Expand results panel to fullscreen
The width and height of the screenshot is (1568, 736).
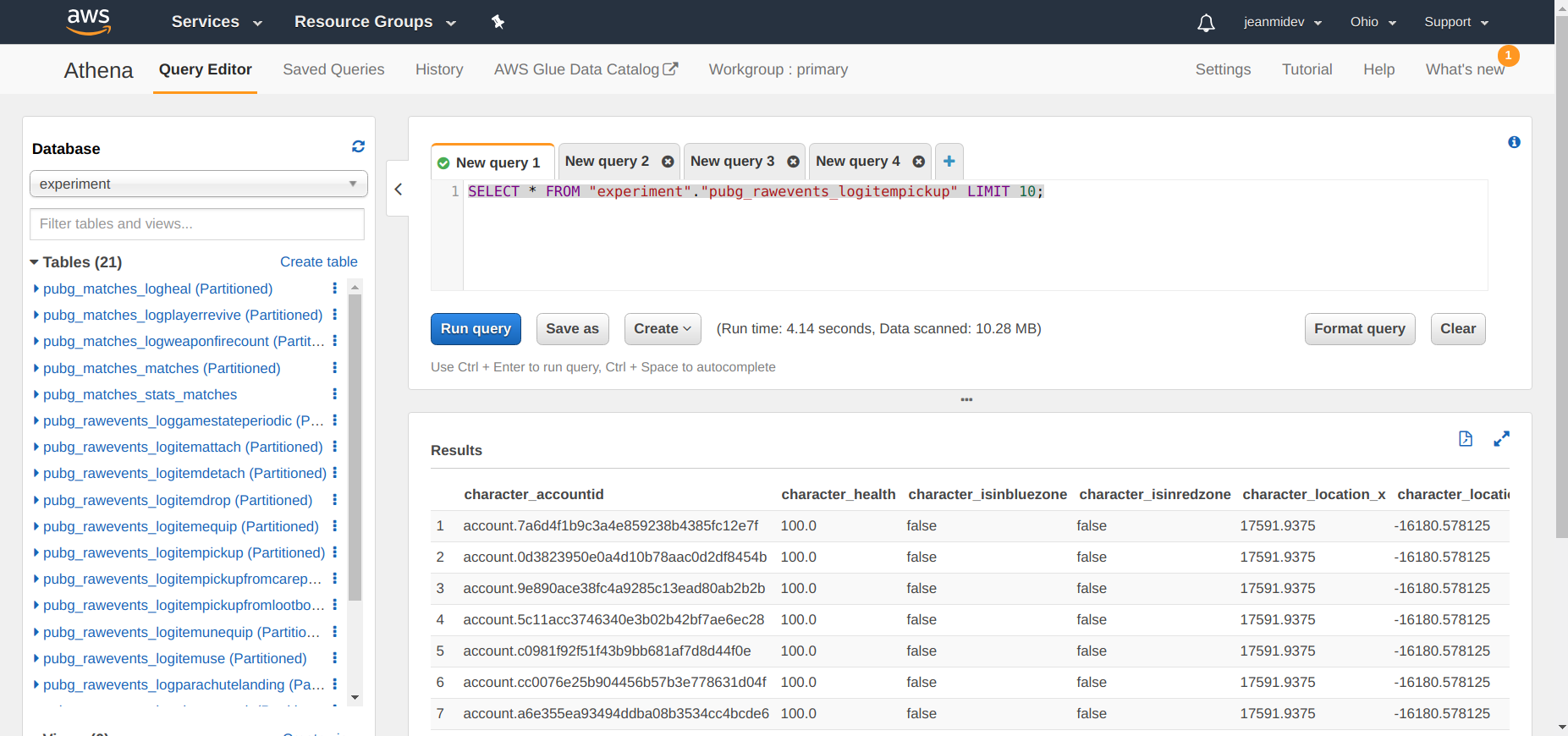coord(1501,439)
